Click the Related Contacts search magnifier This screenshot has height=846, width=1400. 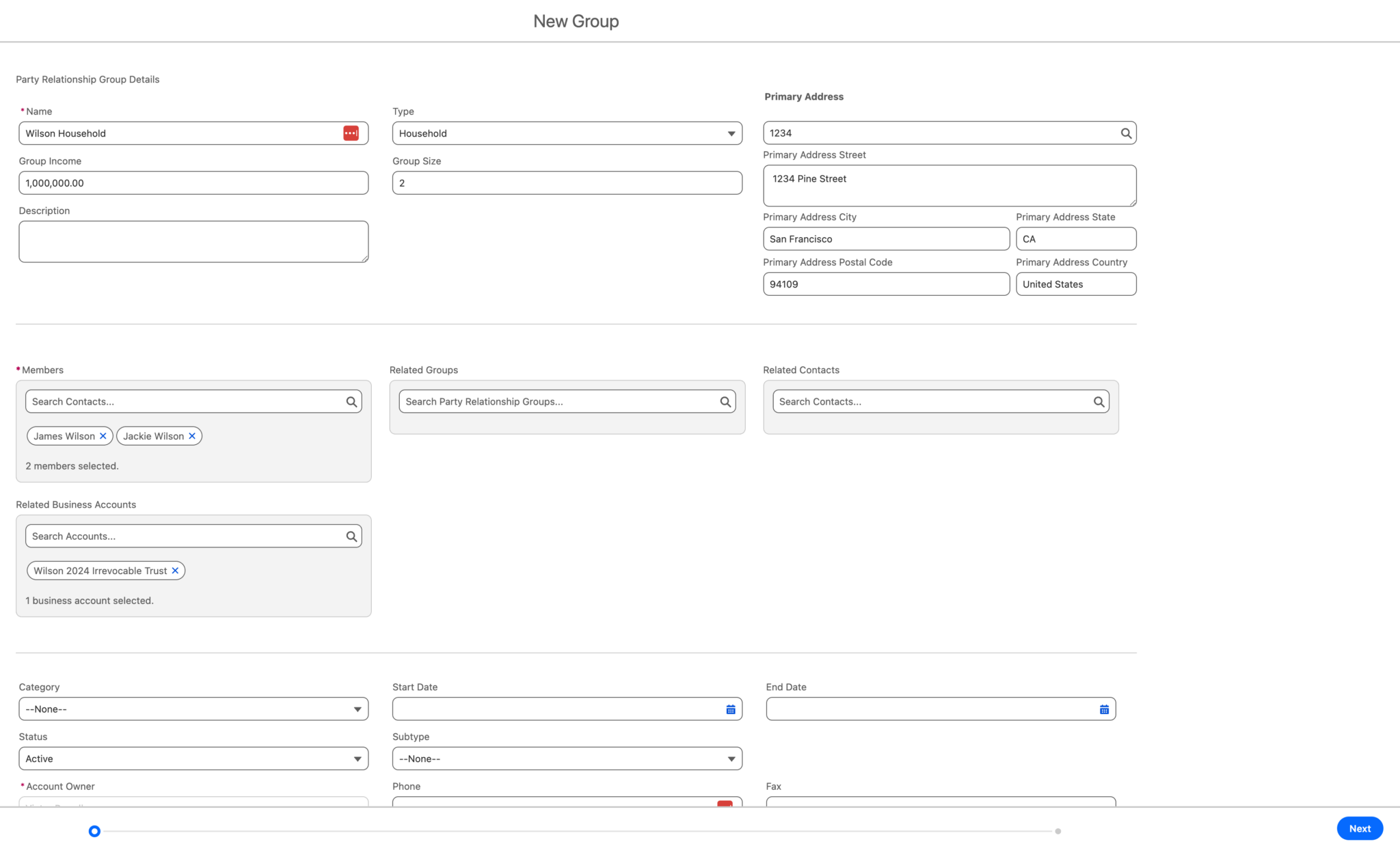pyautogui.click(x=1099, y=401)
